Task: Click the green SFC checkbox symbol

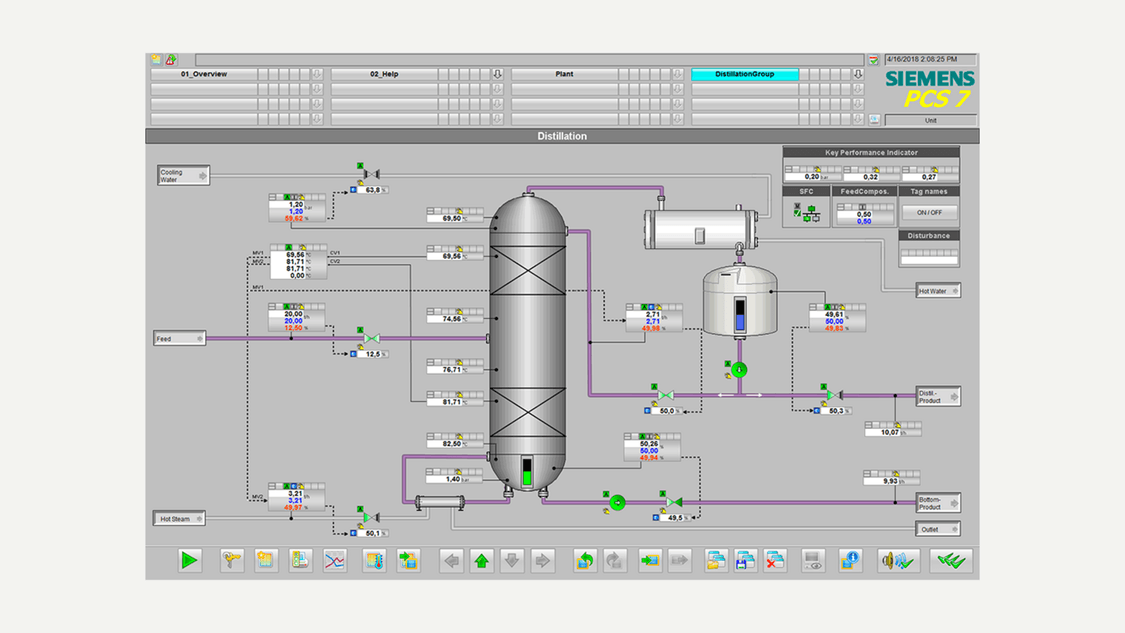Action: pos(797,213)
